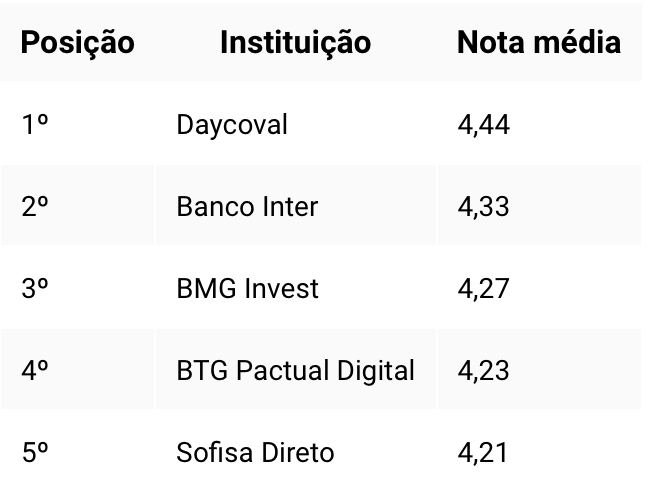Click the Posição column header
Image resolution: width=650 pixels, height=500 pixels.
(x=78, y=42)
